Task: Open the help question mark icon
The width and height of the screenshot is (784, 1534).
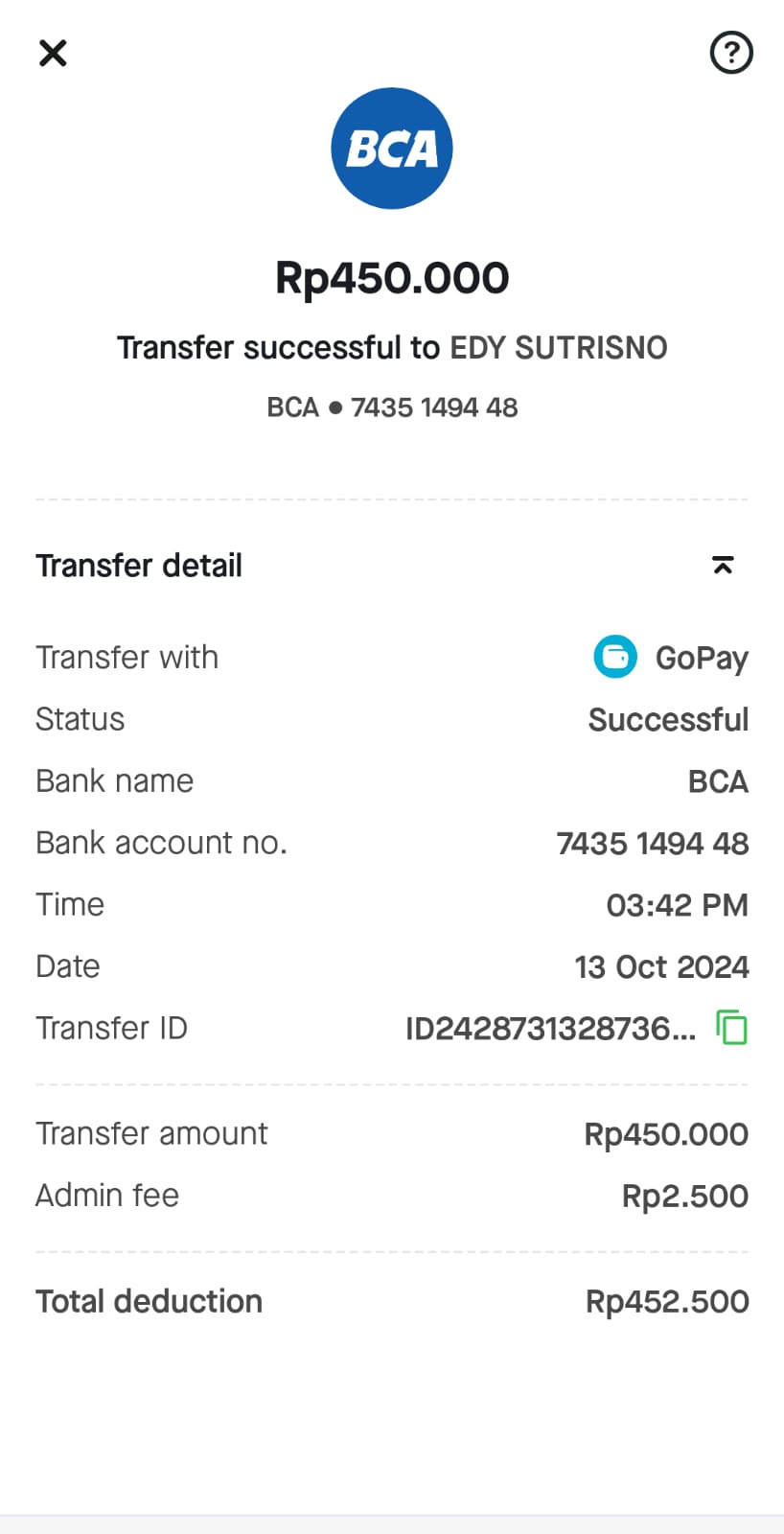Action: click(730, 53)
